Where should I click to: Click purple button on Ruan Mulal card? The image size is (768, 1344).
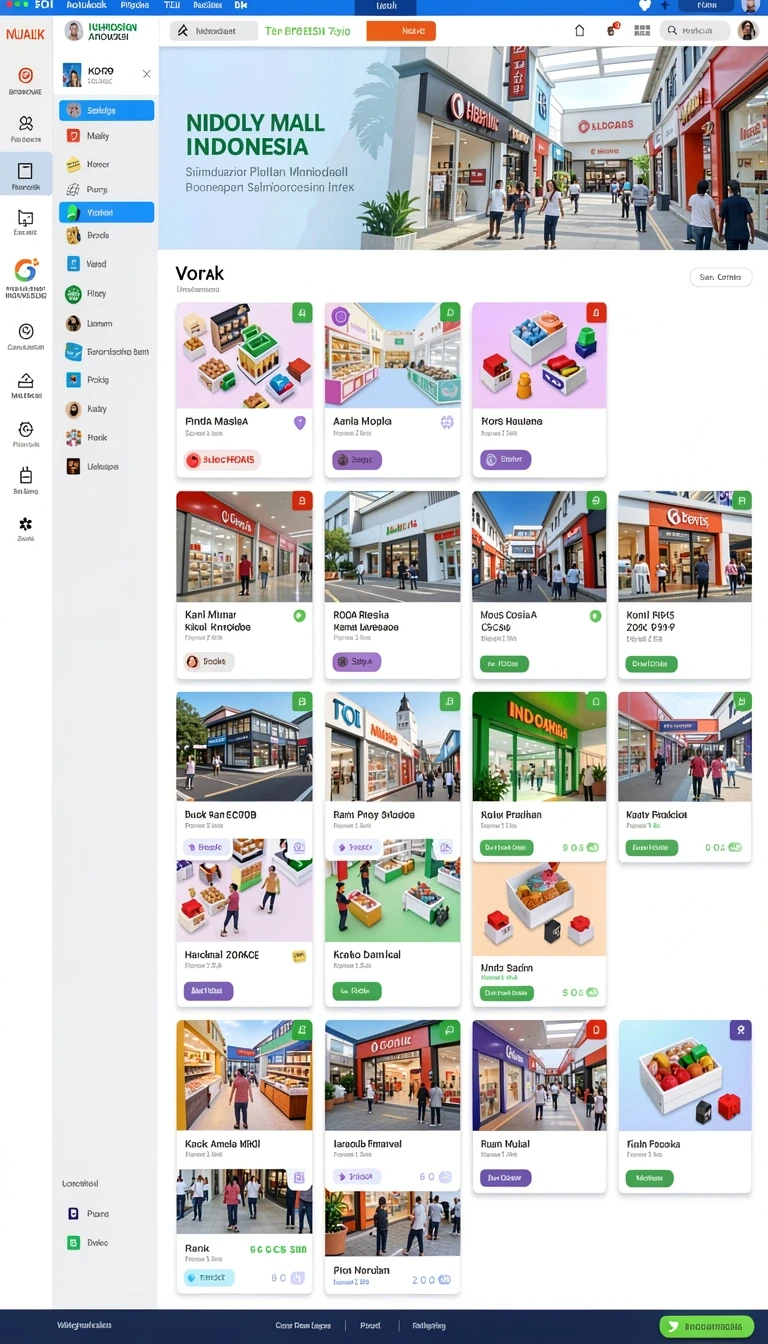point(506,1178)
